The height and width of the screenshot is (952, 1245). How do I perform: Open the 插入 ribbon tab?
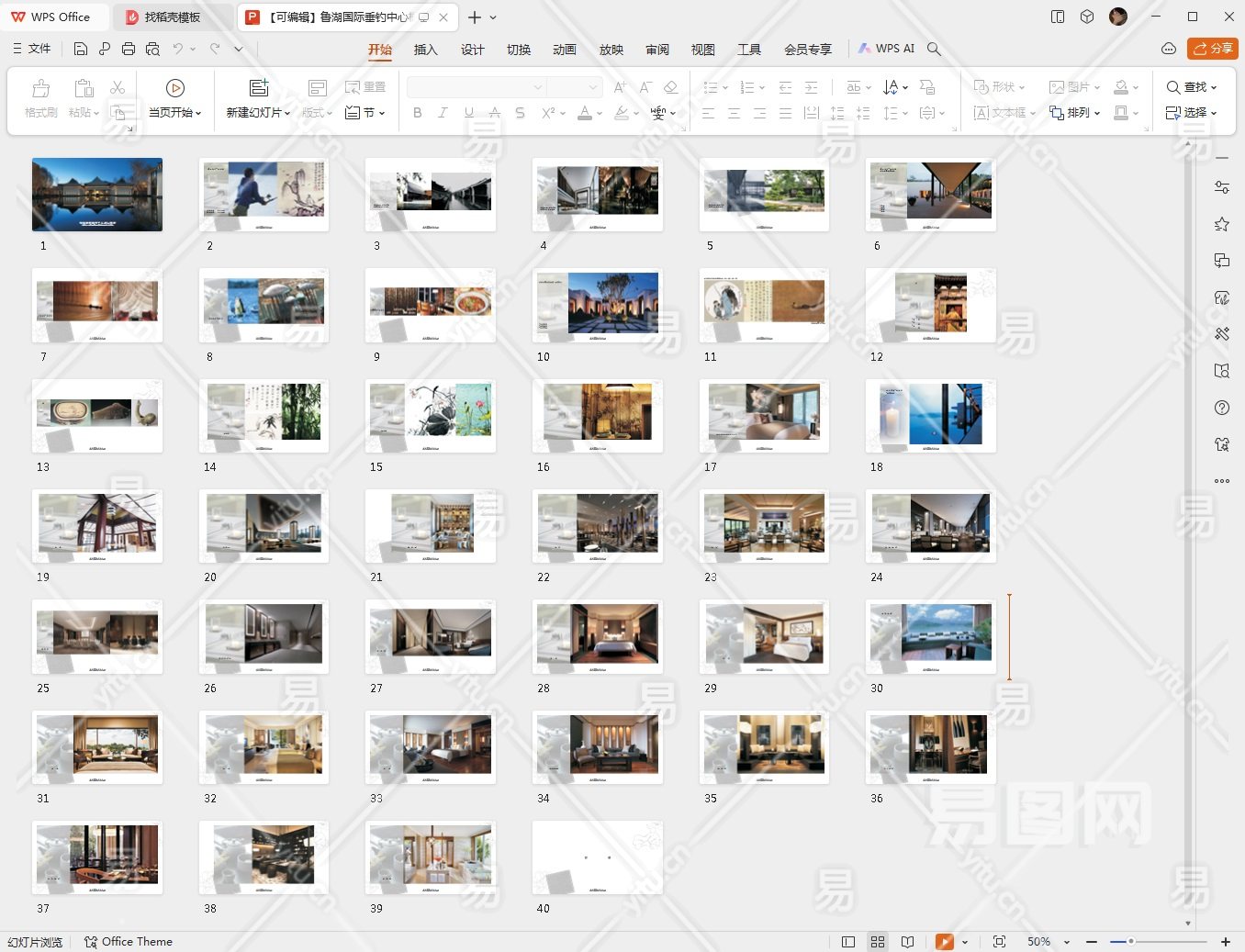click(425, 50)
